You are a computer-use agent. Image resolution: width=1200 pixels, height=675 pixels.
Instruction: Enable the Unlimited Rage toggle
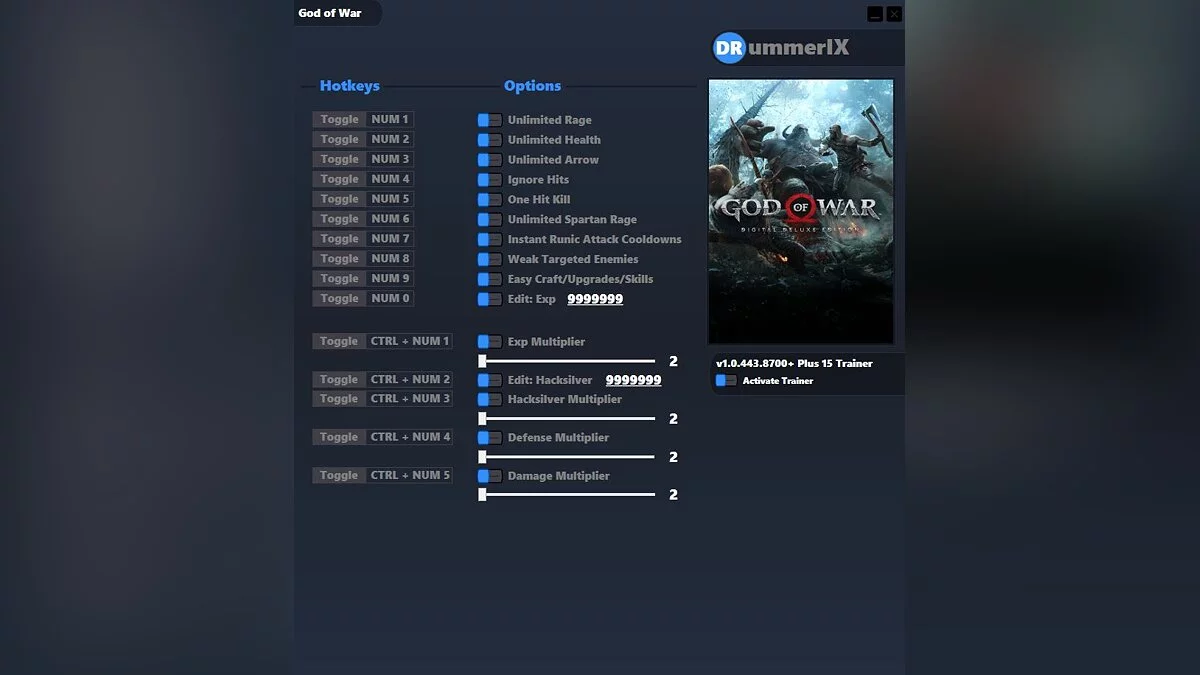click(x=488, y=119)
